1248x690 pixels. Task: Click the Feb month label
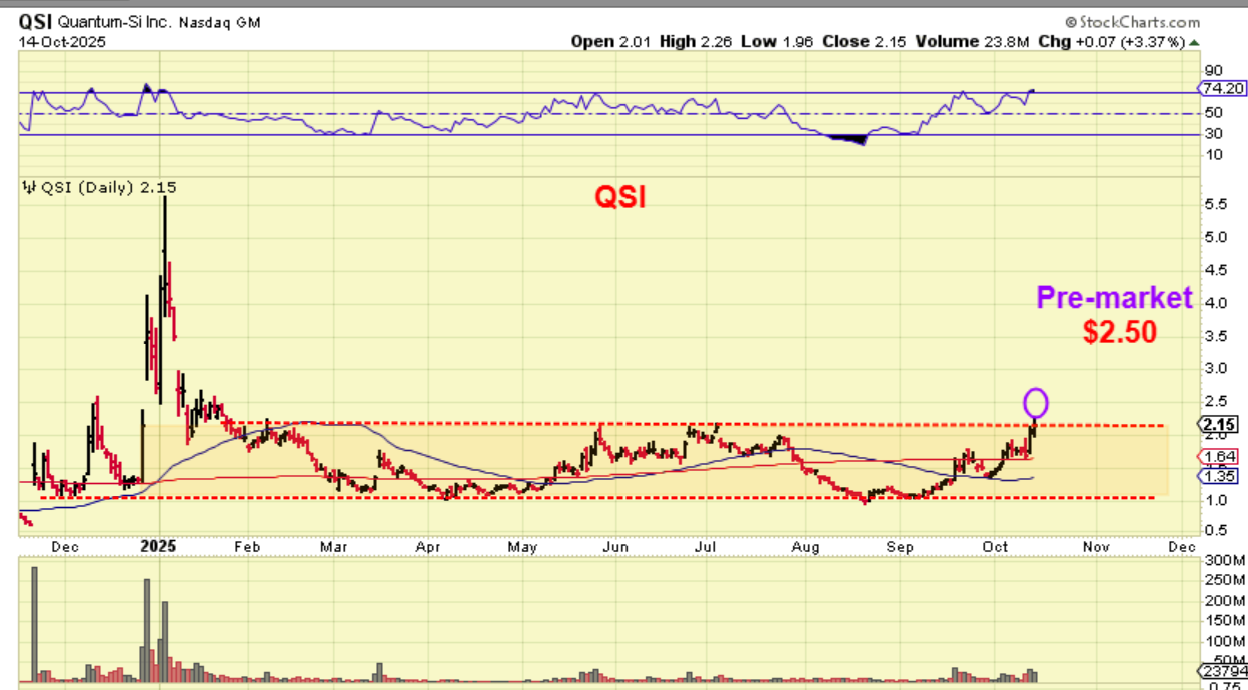coord(247,548)
